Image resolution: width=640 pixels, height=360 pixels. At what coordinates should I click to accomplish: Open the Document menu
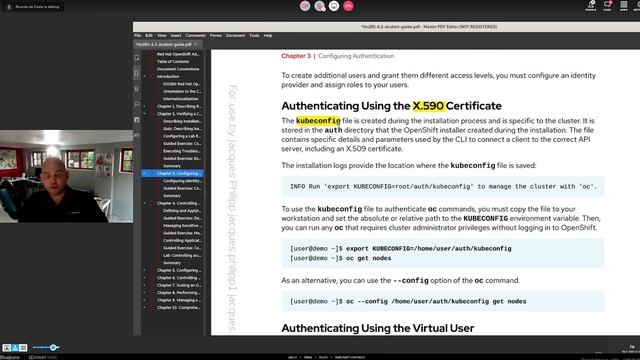tap(236, 36)
